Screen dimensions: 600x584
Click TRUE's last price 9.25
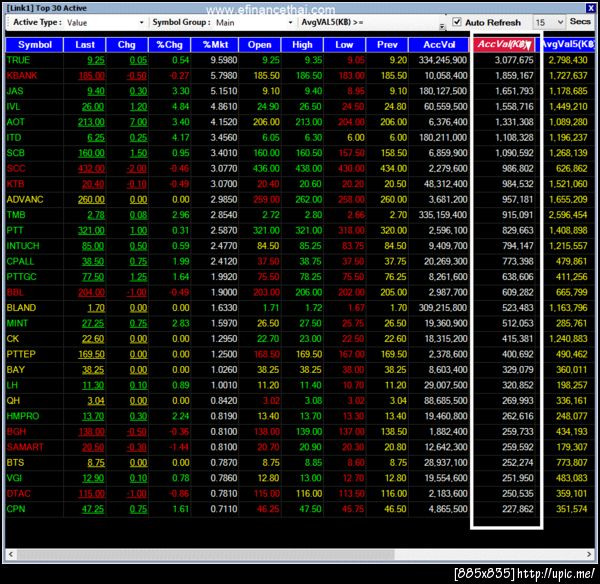(96, 60)
